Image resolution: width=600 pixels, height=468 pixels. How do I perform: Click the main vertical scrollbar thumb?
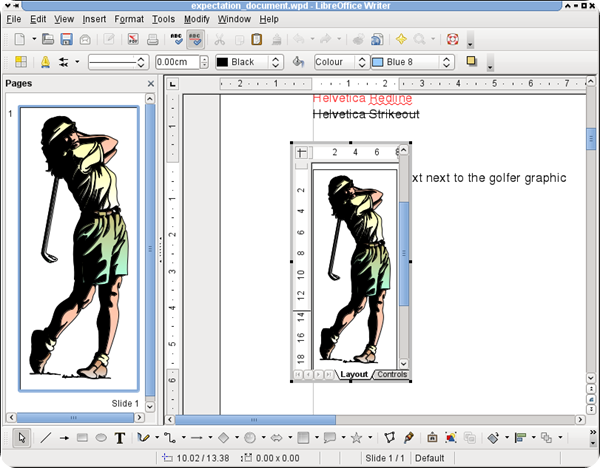[x=591, y=139]
